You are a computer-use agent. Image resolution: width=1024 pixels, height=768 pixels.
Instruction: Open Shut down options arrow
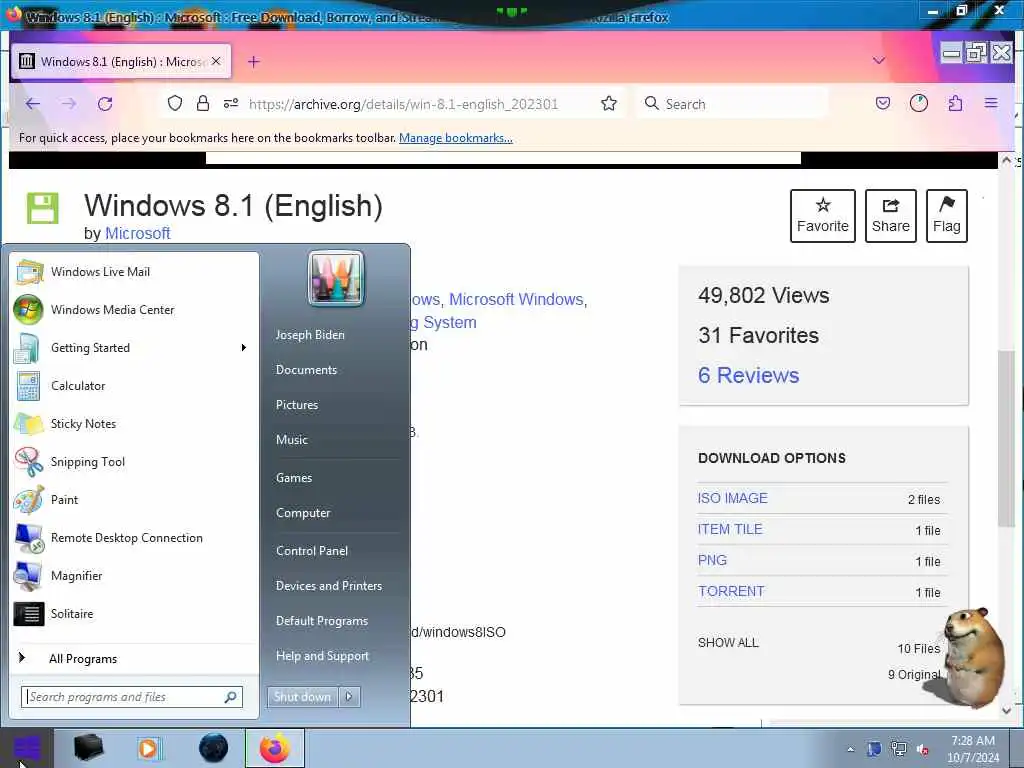click(x=349, y=697)
